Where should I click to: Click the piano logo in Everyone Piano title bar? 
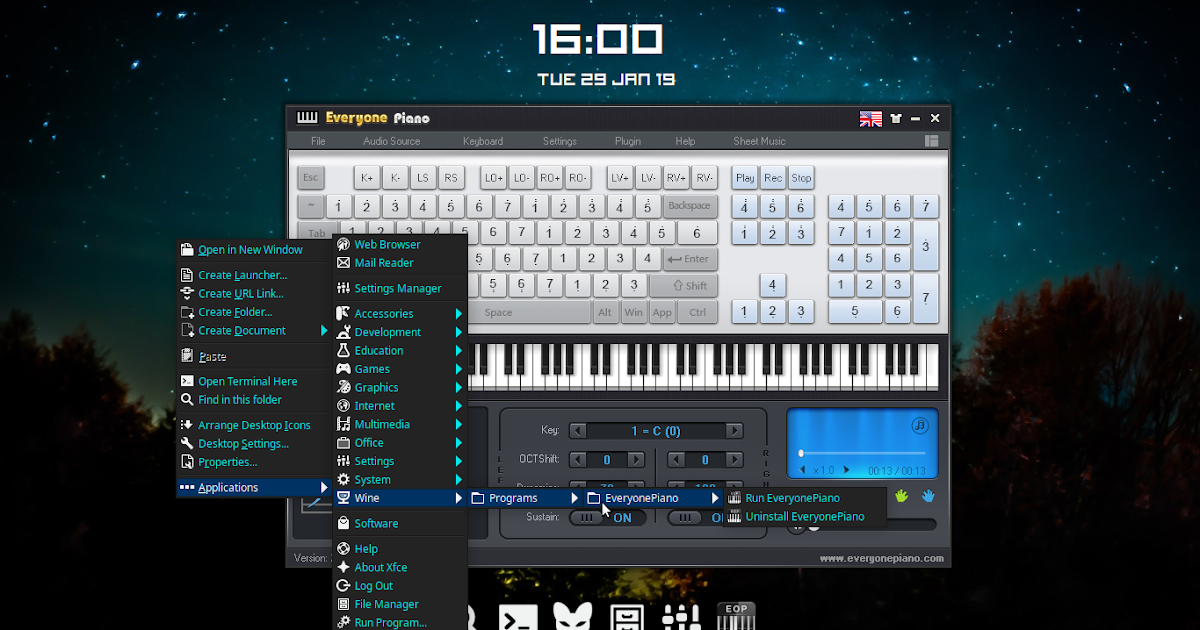307,117
